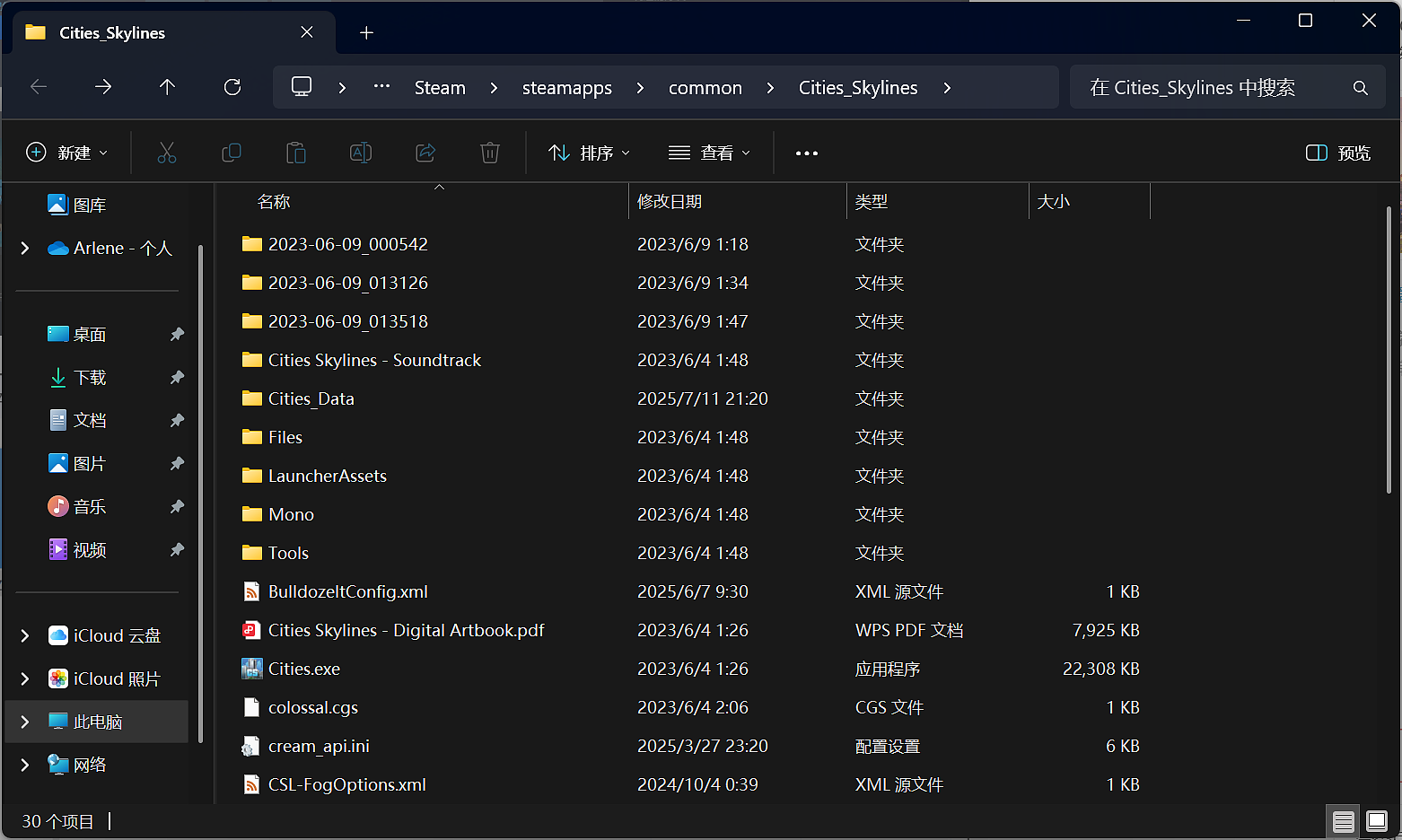Show hidden breadcrumb path ellipsis
This screenshot has width=1402, height=840.
[x=381, y=87]
